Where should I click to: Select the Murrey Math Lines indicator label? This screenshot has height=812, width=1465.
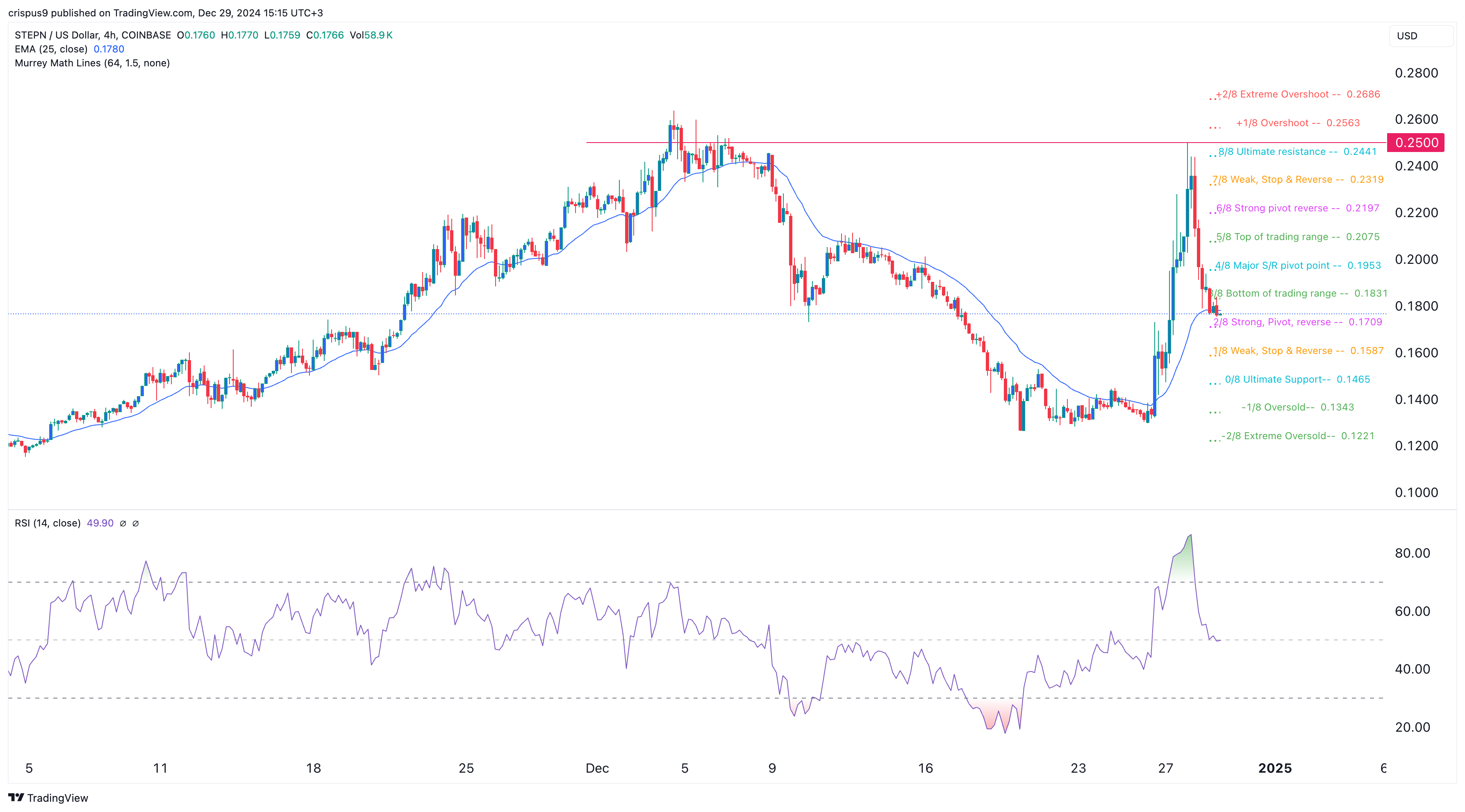tap(92, 63)
